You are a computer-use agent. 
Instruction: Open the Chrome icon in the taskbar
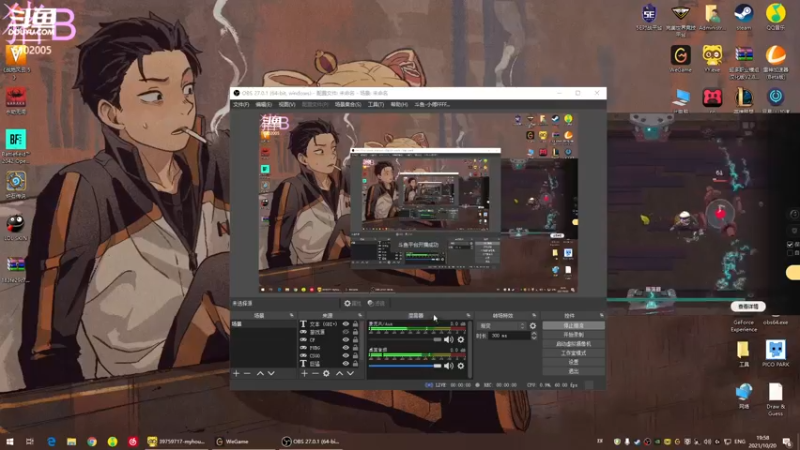(92, 441)
